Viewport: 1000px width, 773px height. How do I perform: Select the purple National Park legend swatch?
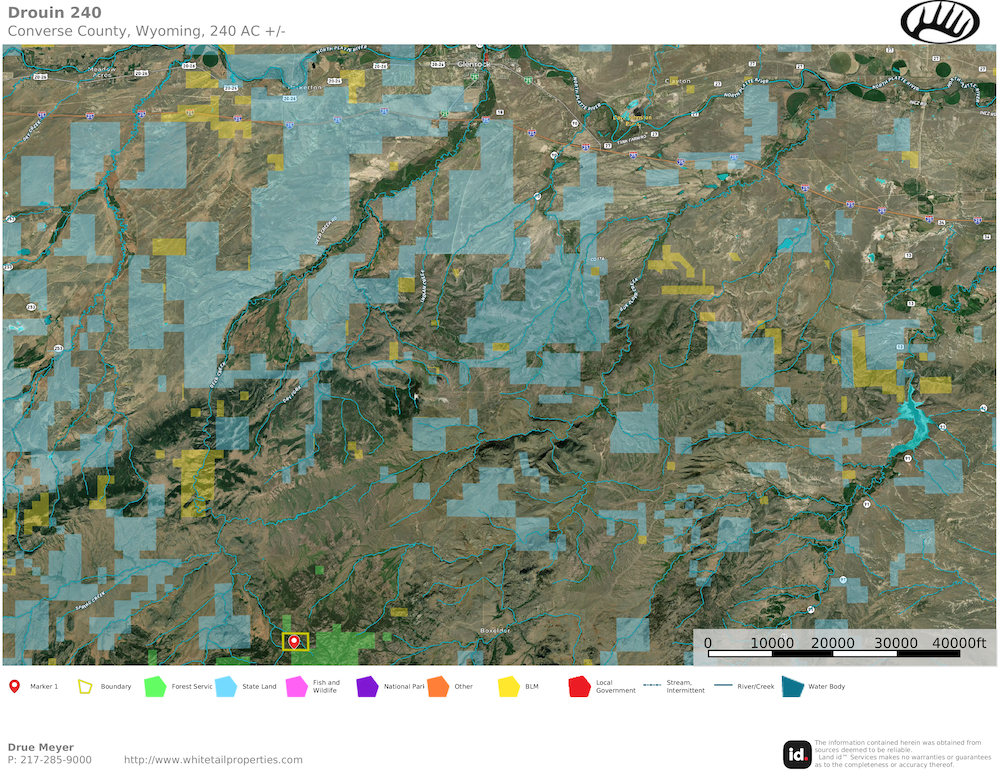click(367, 687)
